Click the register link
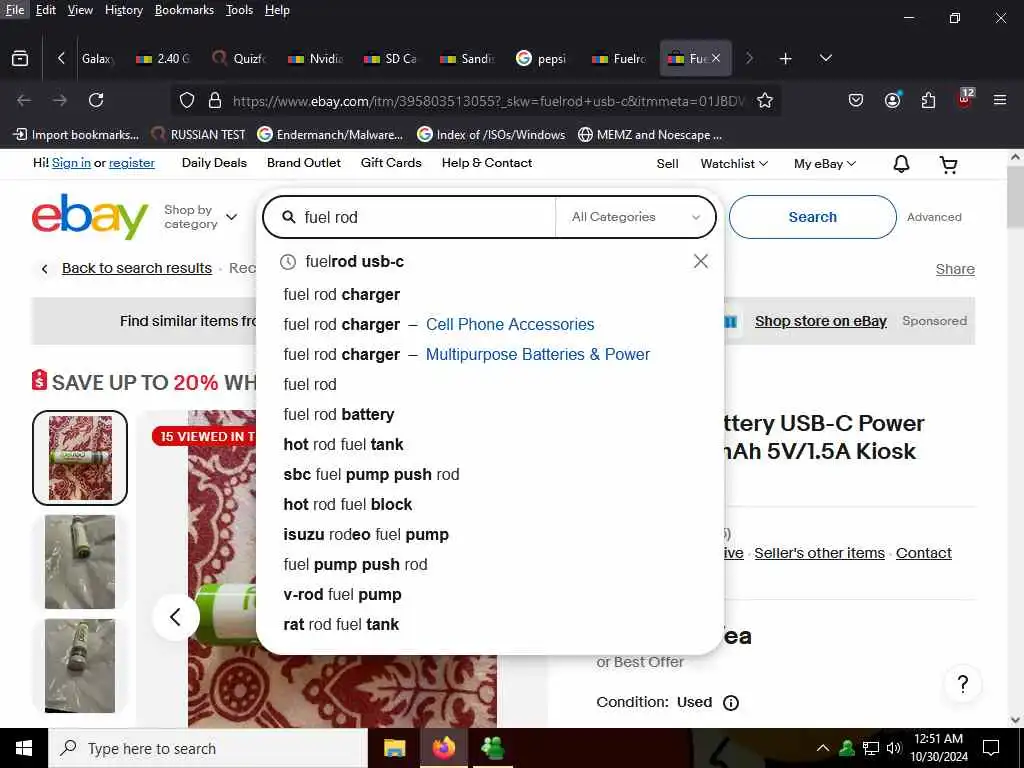 (x=132, y=163)
